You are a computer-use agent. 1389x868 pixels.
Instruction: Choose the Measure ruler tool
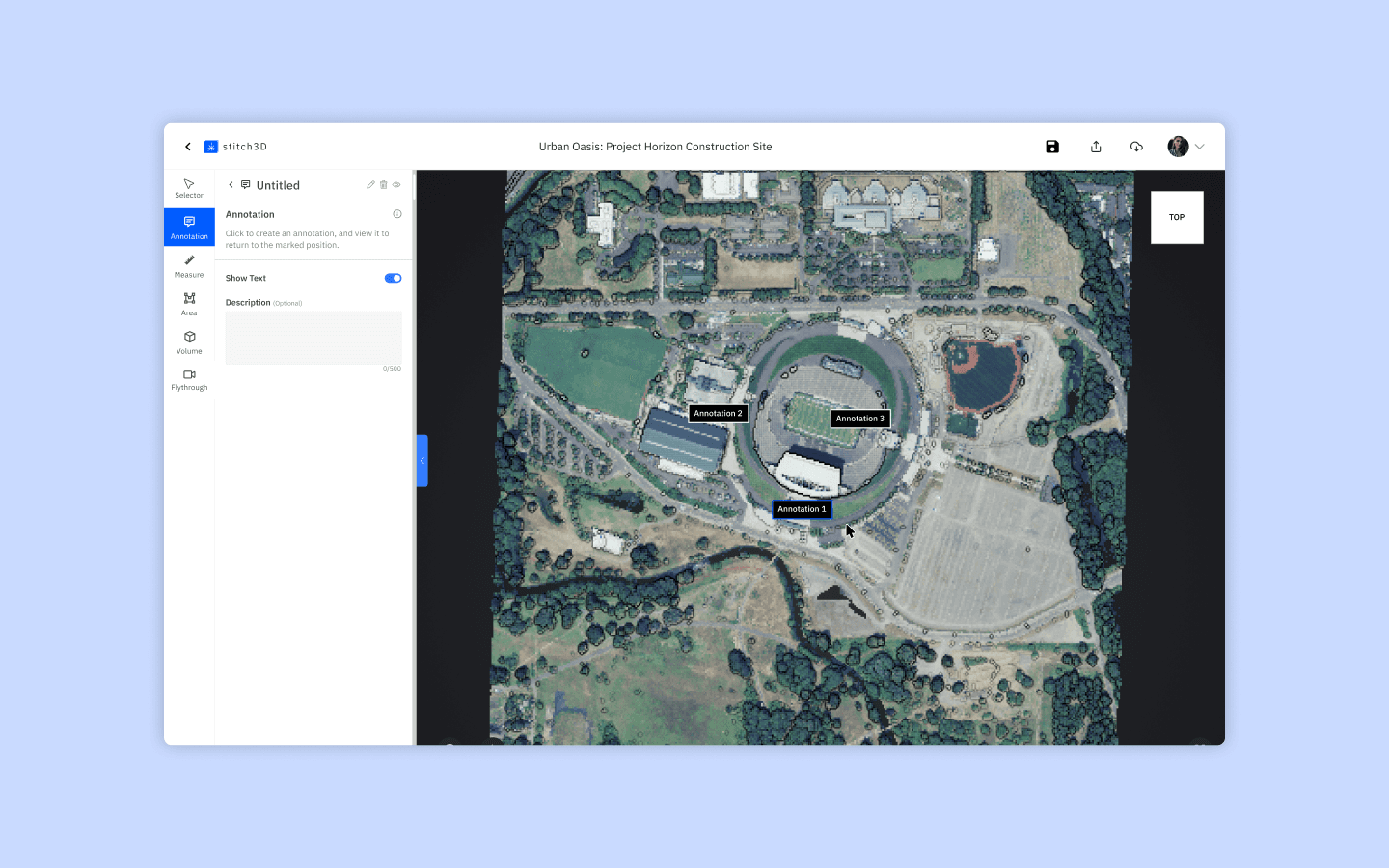coord(189,266)
